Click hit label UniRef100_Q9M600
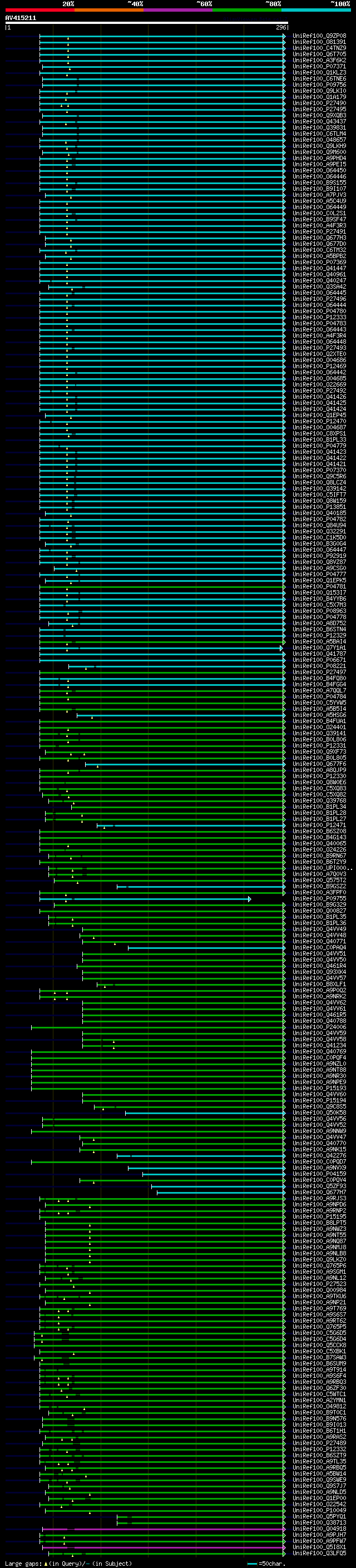This screenshot has height=1568, width=356. click(x=319, y=152)
